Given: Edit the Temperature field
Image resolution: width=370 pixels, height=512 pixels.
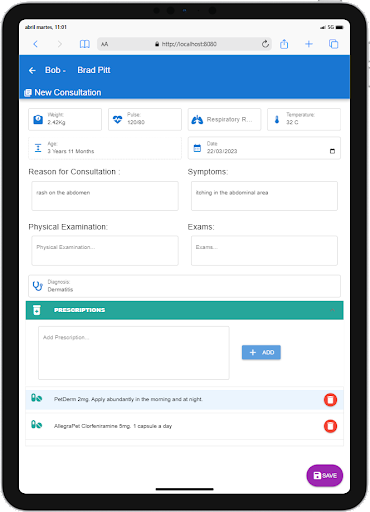Looking at the screenshot, I should 304,119.
